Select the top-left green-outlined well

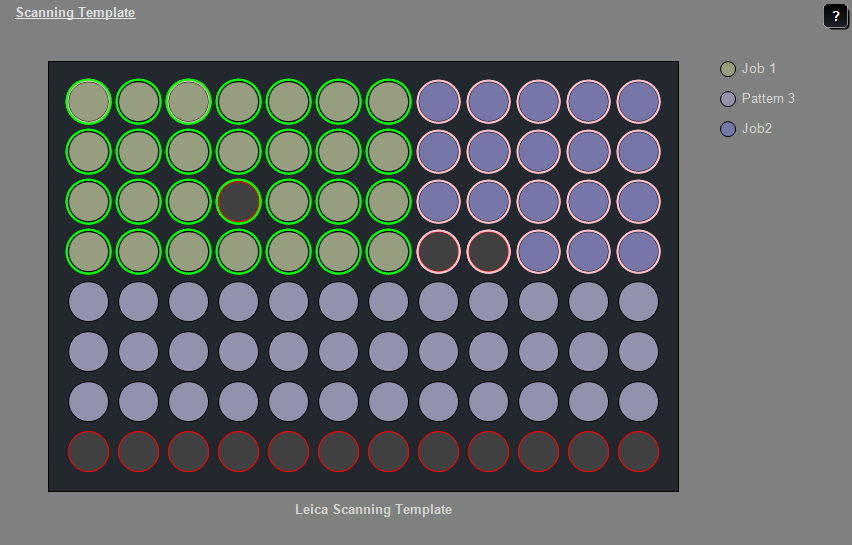89,101
